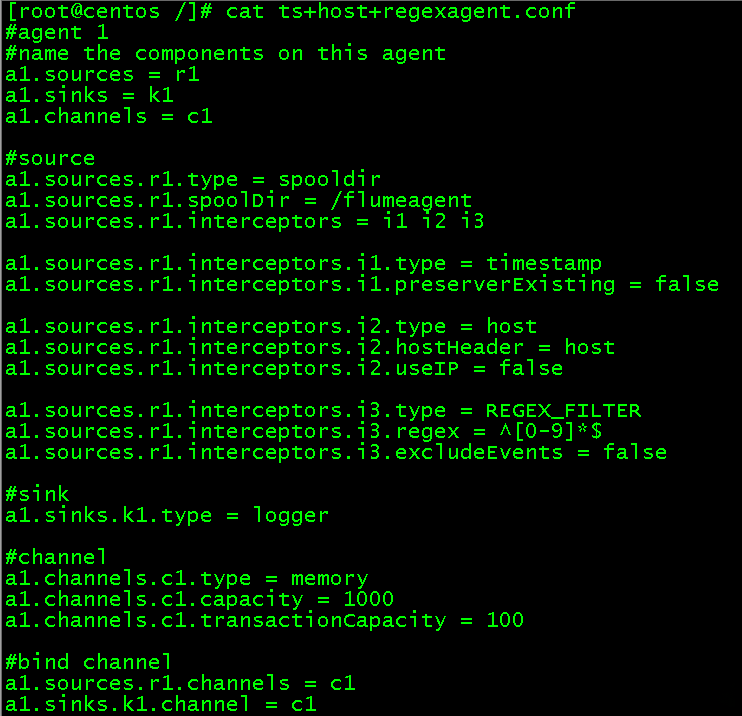Click the "REGEX_FILTER" type value

pyautogui.click(x=563, y=410)
